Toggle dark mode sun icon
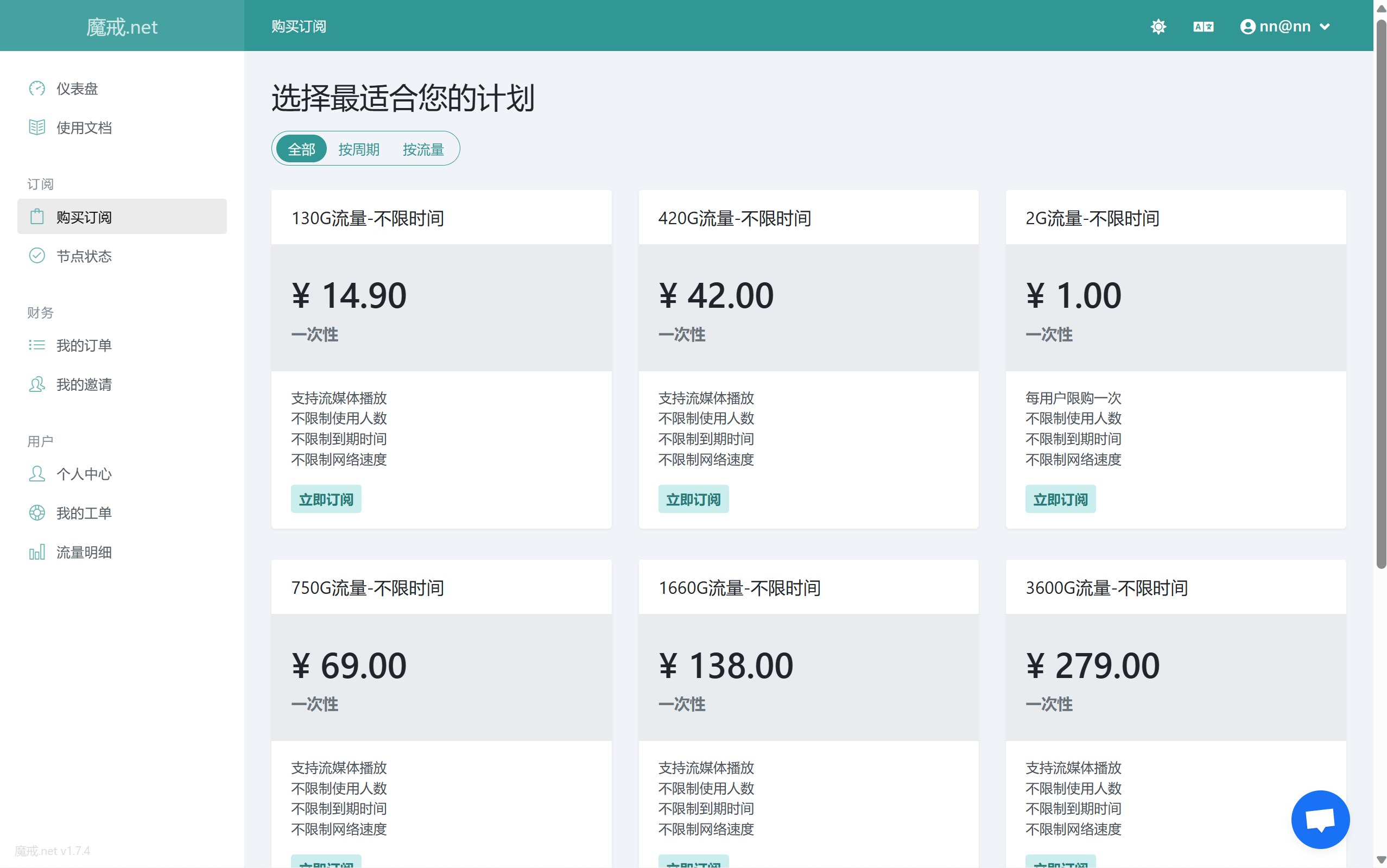 coord(1158,27)
